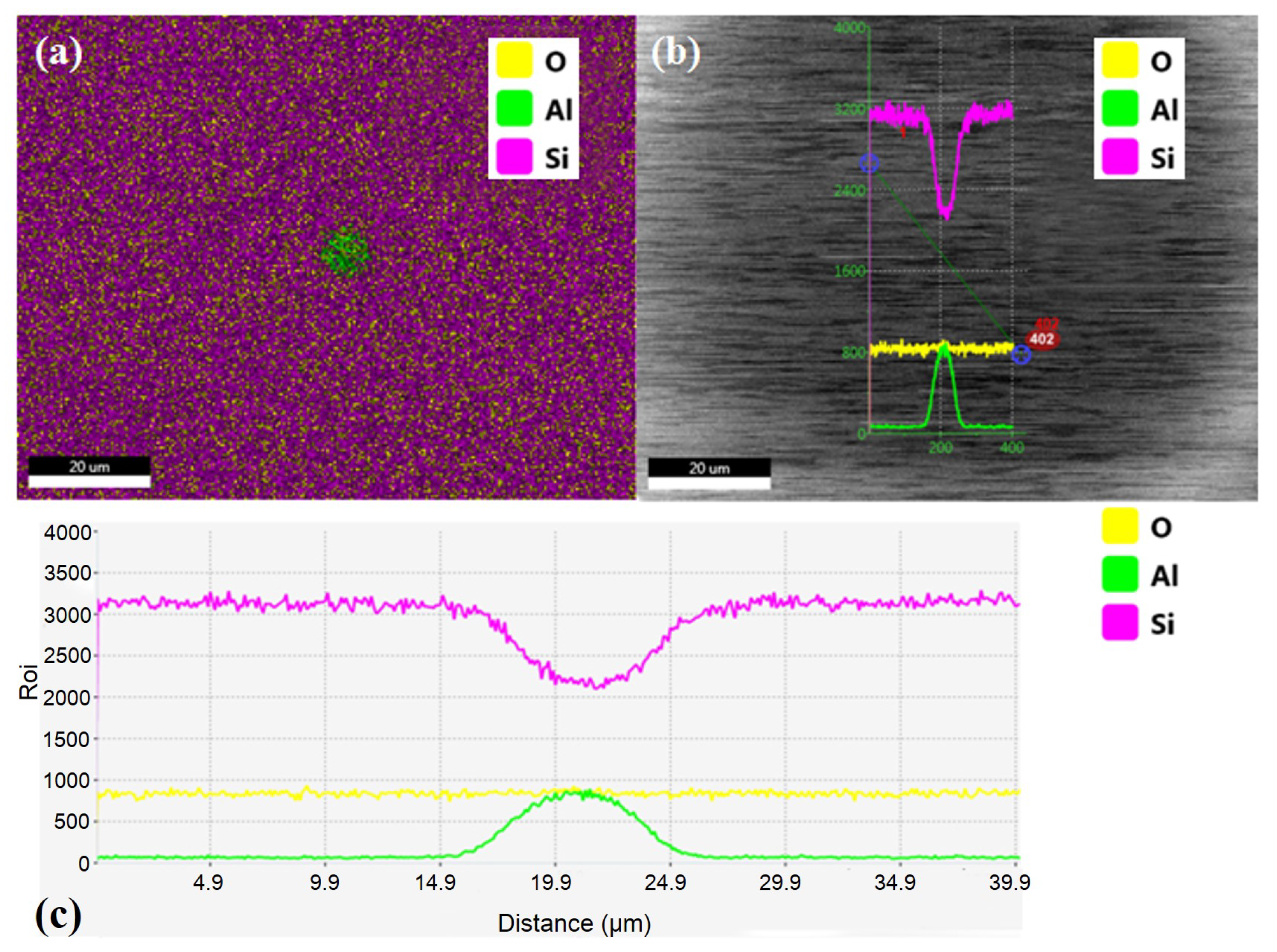The width and height of the screenshot is (1277, 952).
Task: Click the magenta Si swatch in panel (b) legend
Action: (x=1119, y=156)
